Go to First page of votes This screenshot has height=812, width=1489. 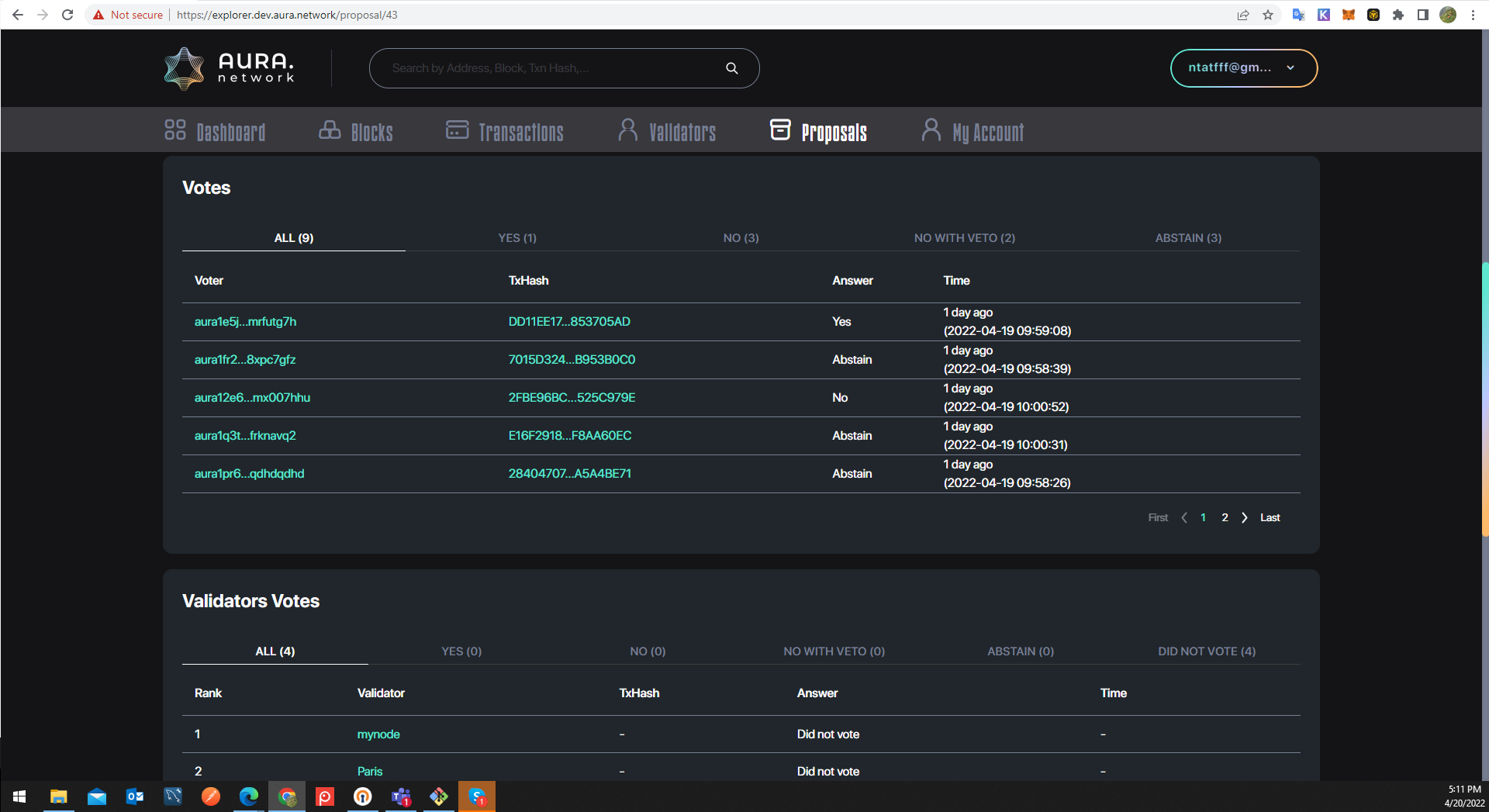[1158, 517]
